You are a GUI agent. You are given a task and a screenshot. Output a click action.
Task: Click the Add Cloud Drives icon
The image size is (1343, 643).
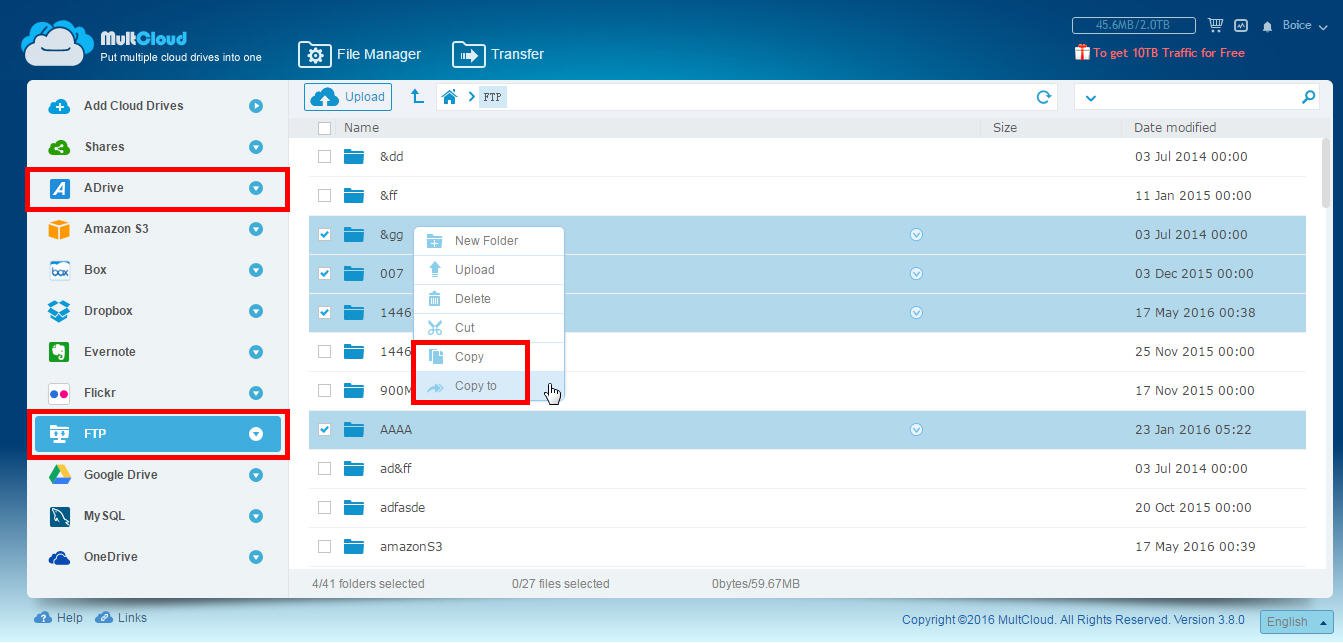click(59, 106)
